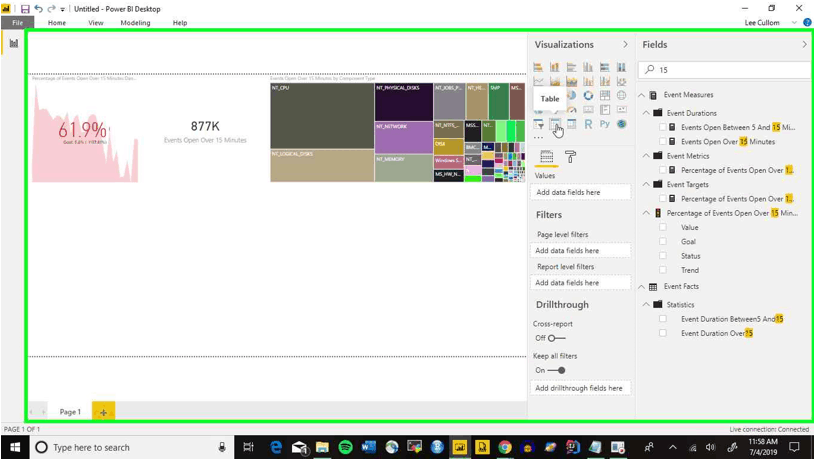Select the Page 1 report tab

70,412
